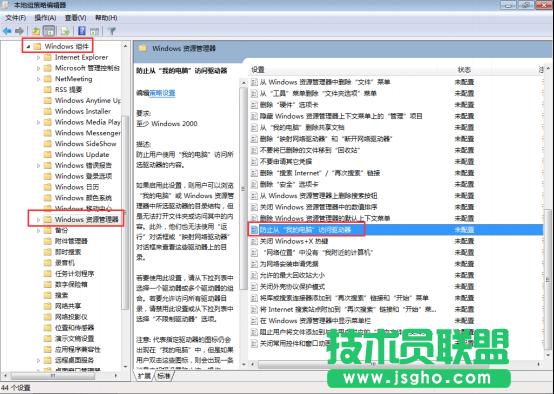Click the left tree pane vertical scrollbar
Viewport: 554px width, 394px height.
125,205
